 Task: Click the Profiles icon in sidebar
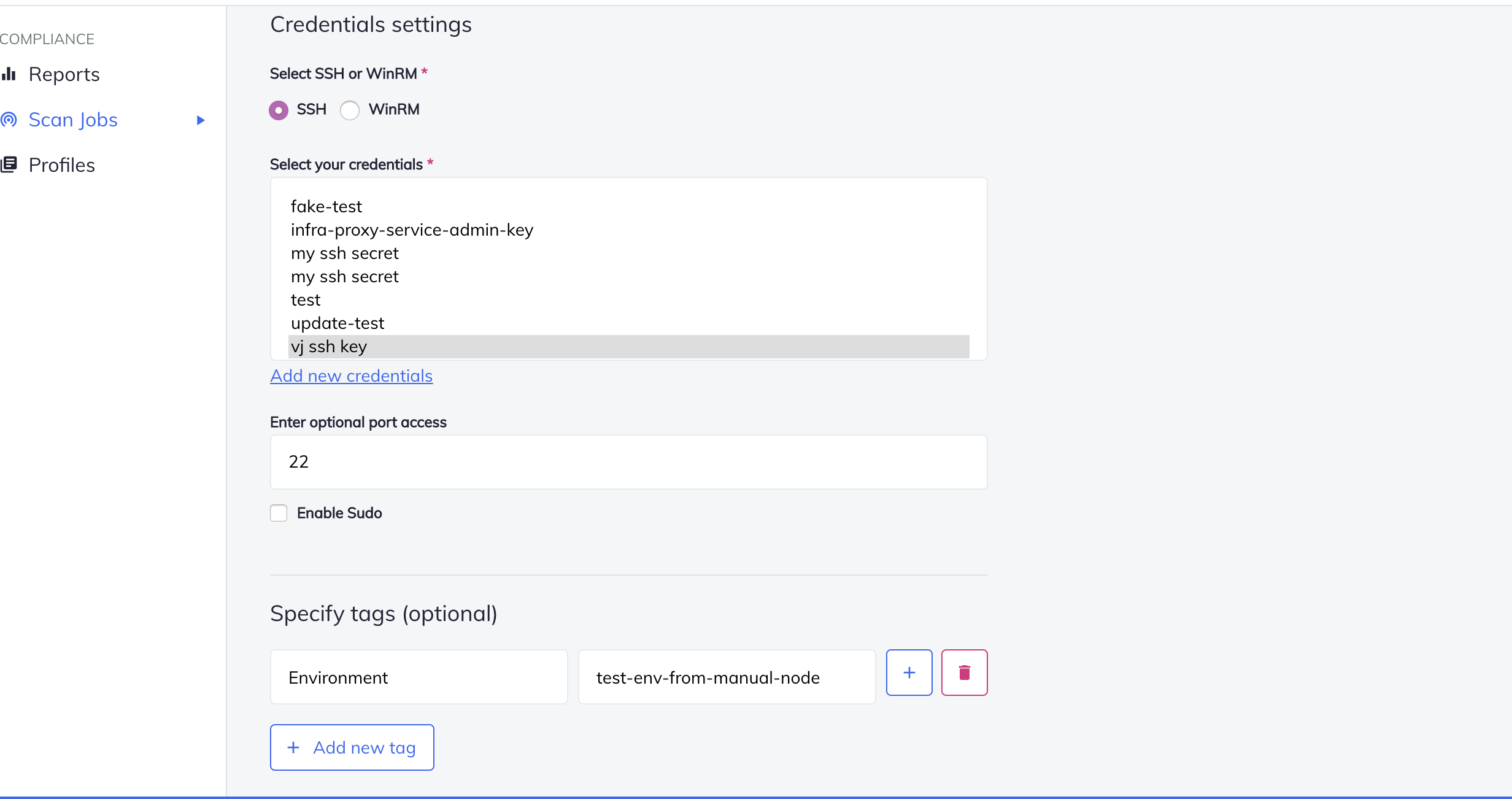click(10, 164)
